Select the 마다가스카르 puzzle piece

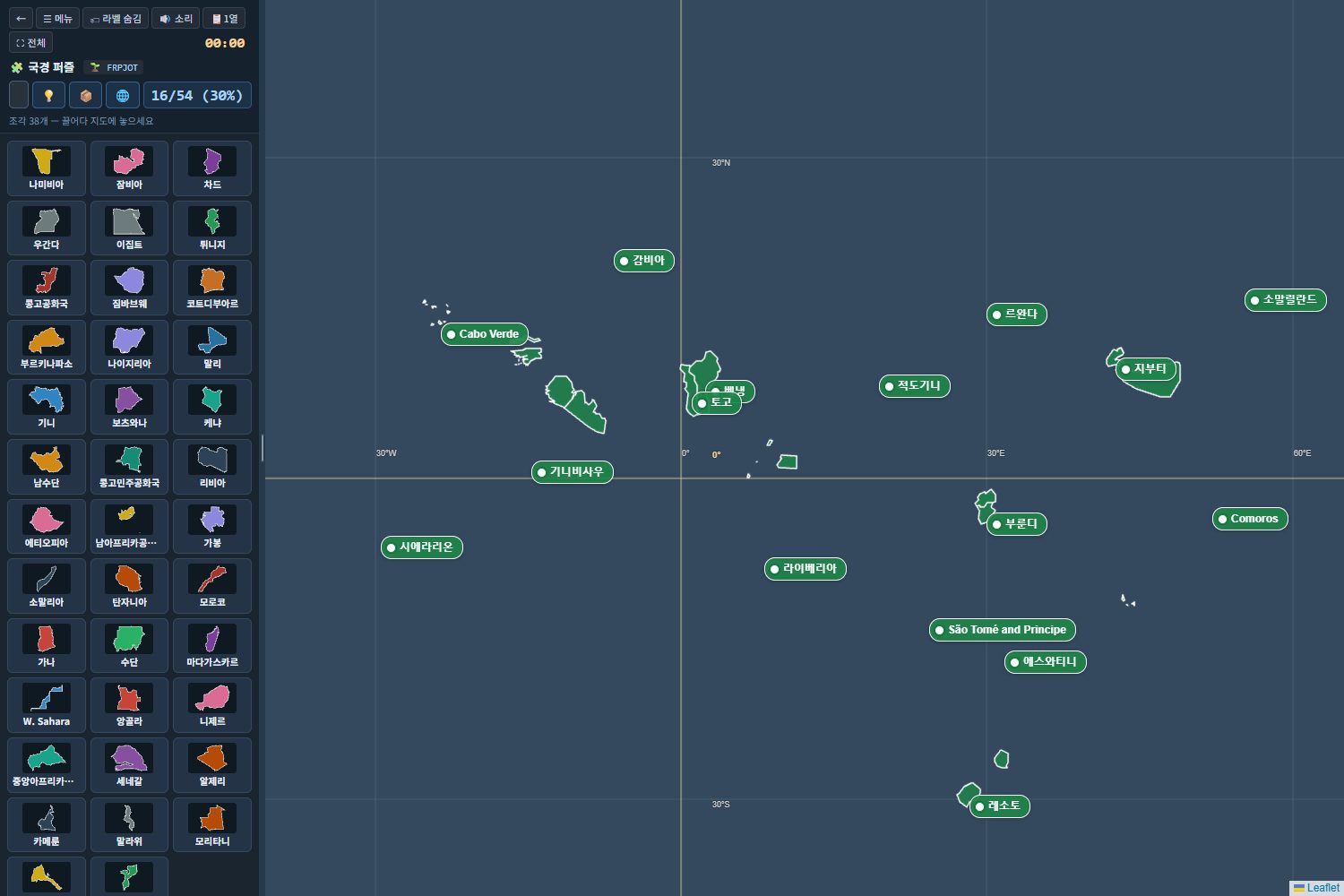pyautogui.click(x=212, y=646)
